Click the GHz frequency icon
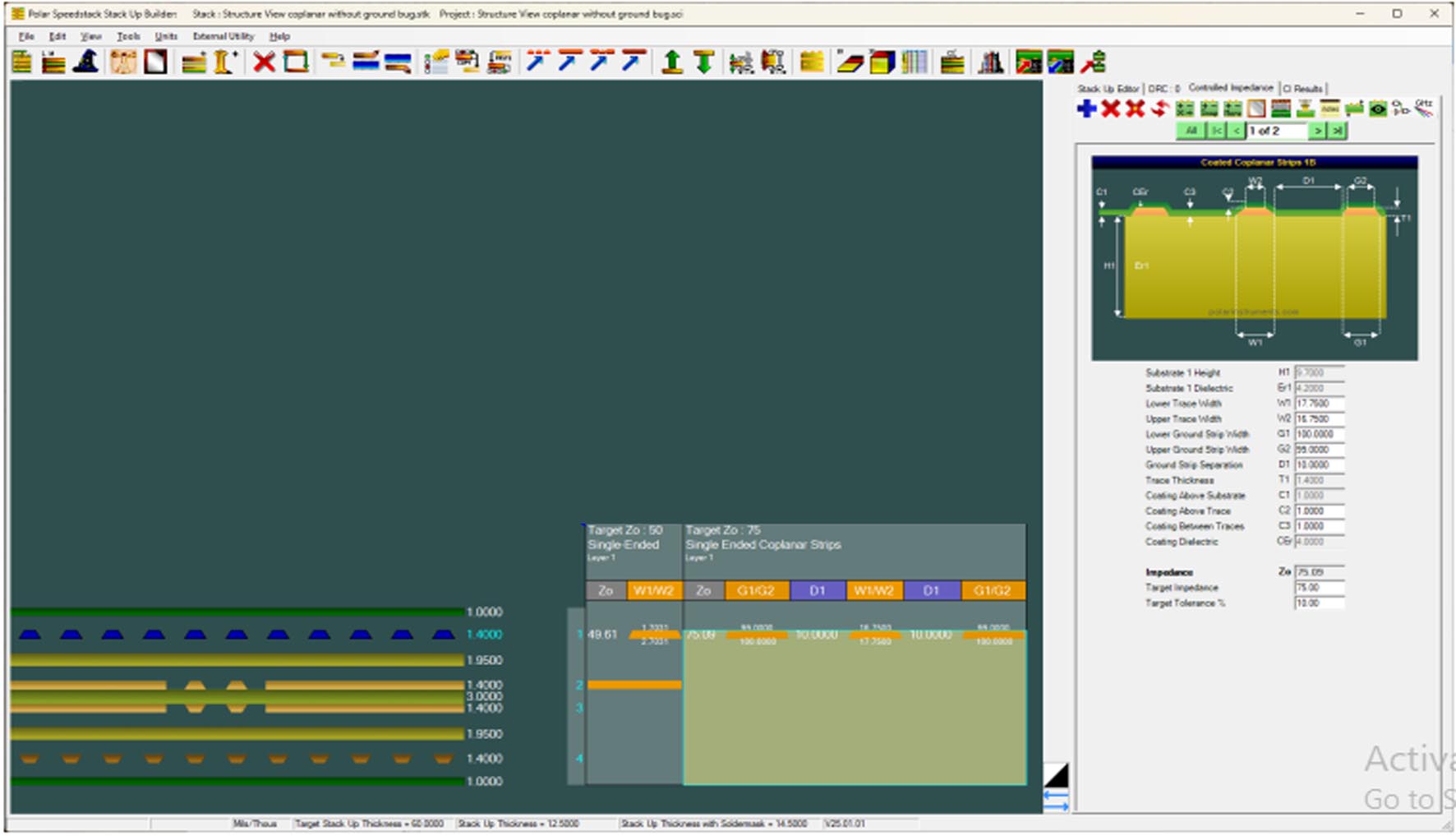 click(1424, 109)
